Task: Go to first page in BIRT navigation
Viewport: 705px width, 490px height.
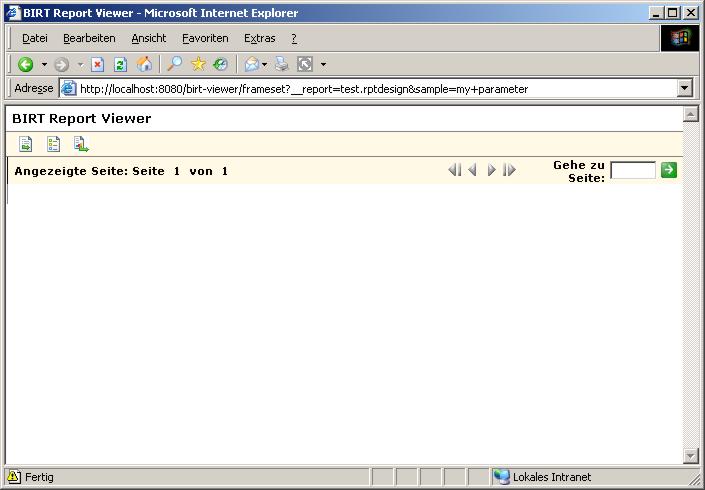Action: 455,170
